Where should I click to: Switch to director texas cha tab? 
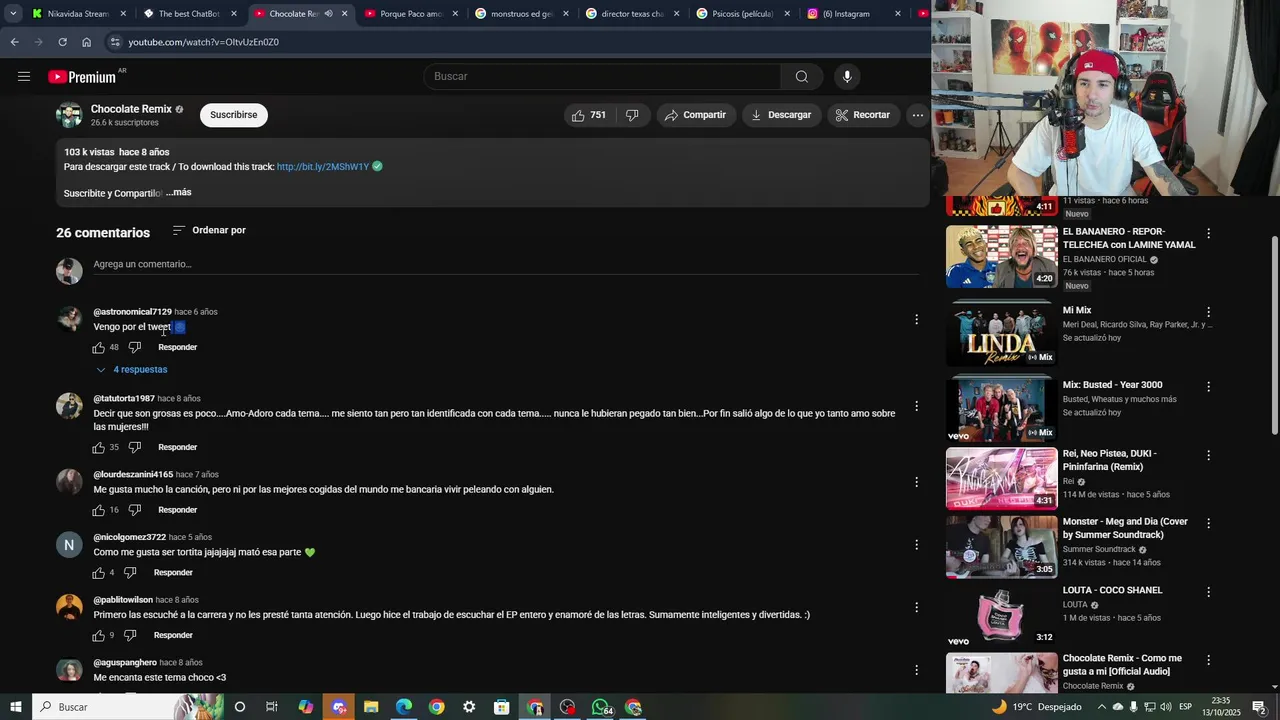632,14
